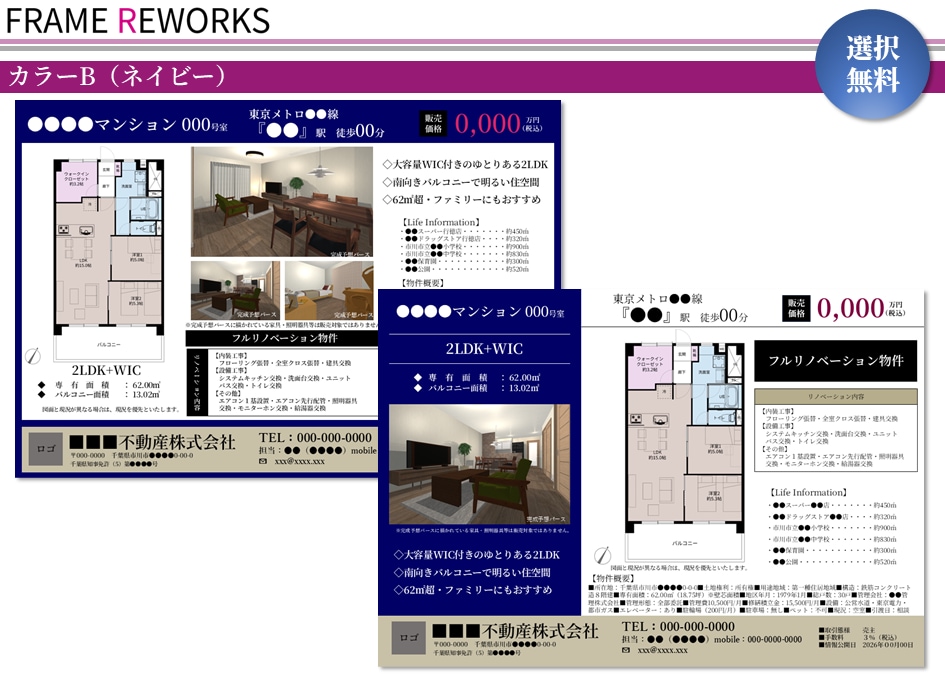Click the 選択無料 round blue badge

[872, 63]
